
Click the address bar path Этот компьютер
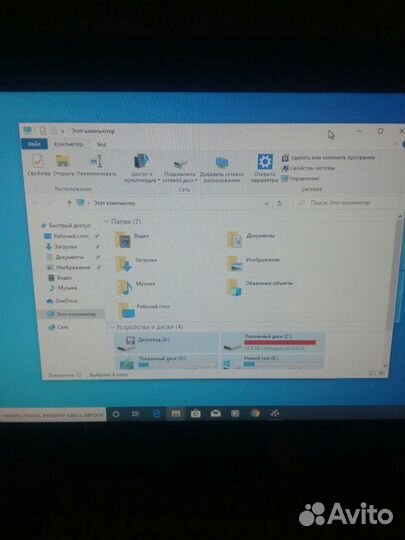click(114, 203)
